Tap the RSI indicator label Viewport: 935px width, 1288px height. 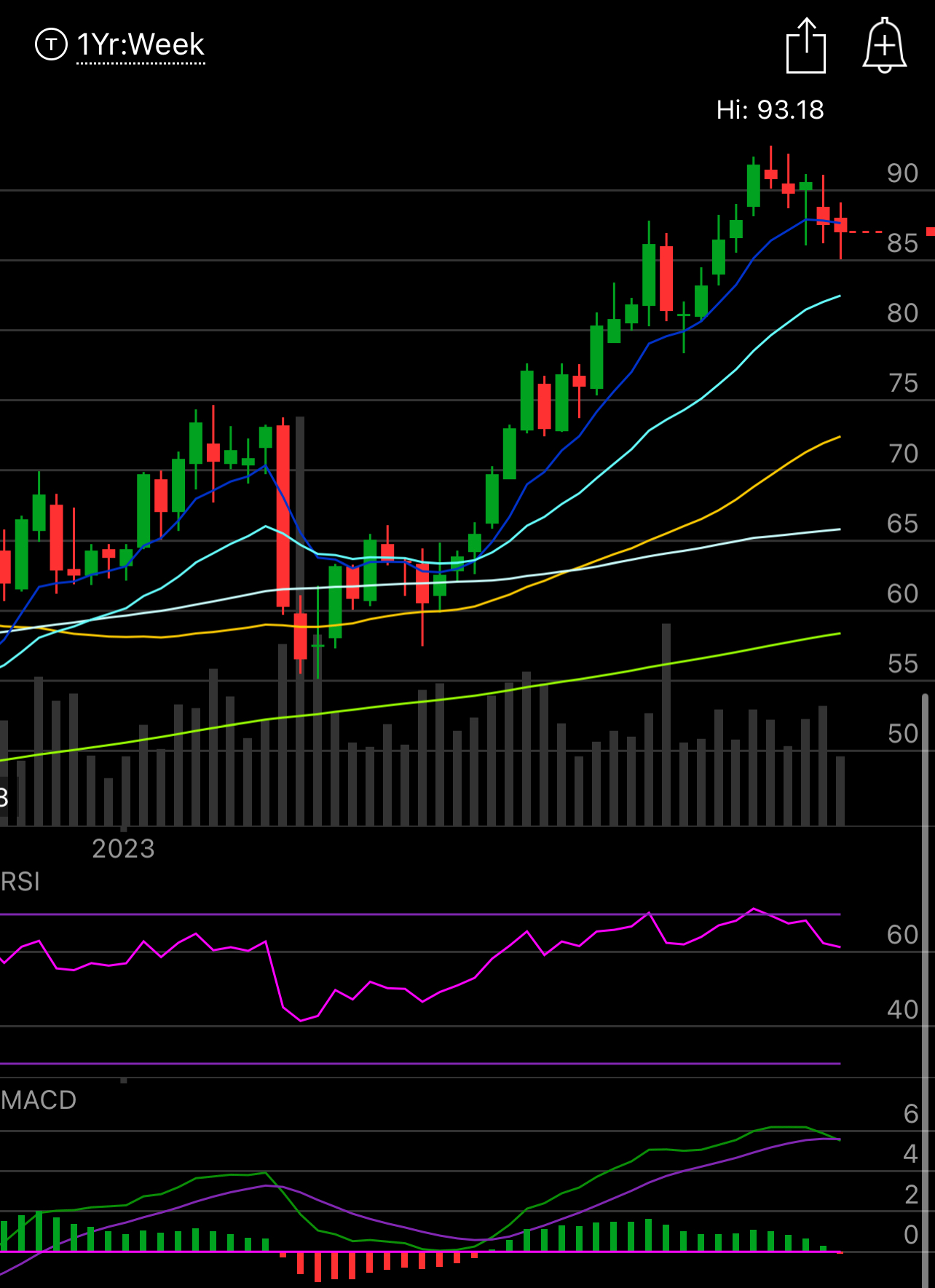(x=20, y=882)
